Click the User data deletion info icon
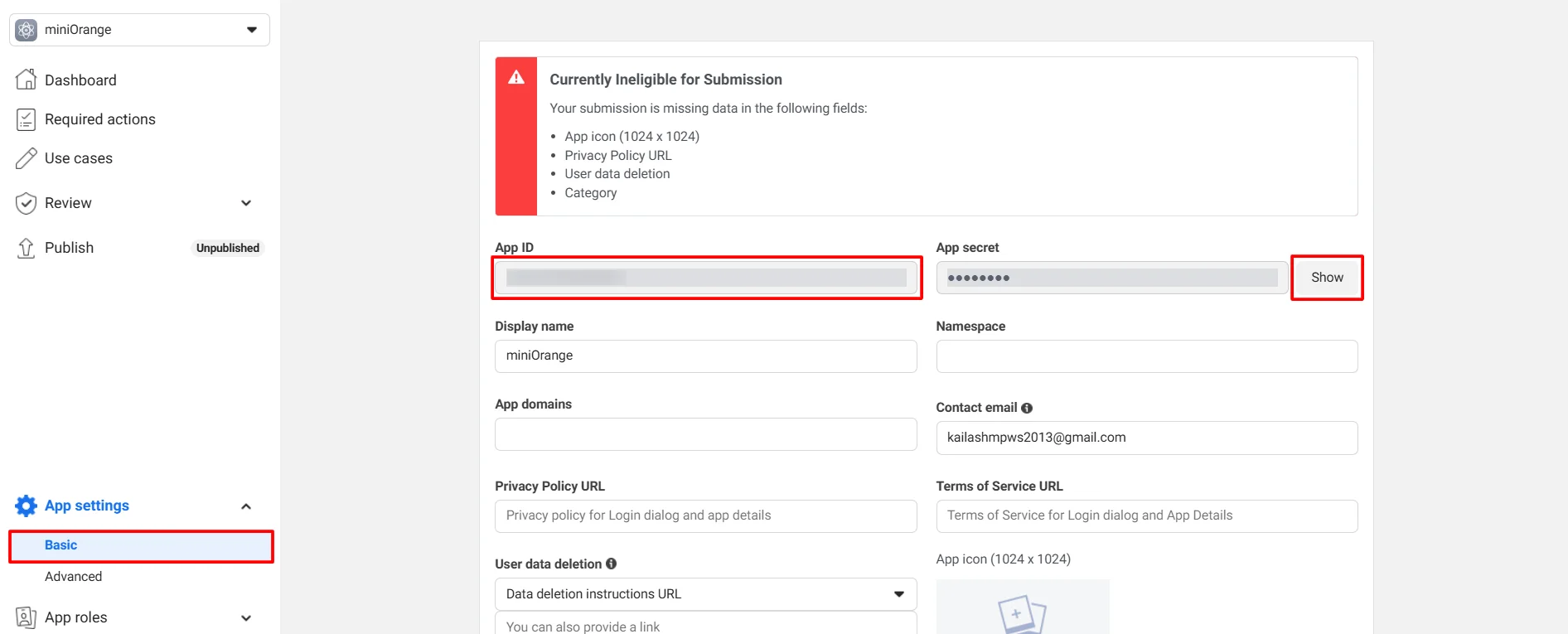Viewport: 1568px width, 634px height. coord(612,564)
